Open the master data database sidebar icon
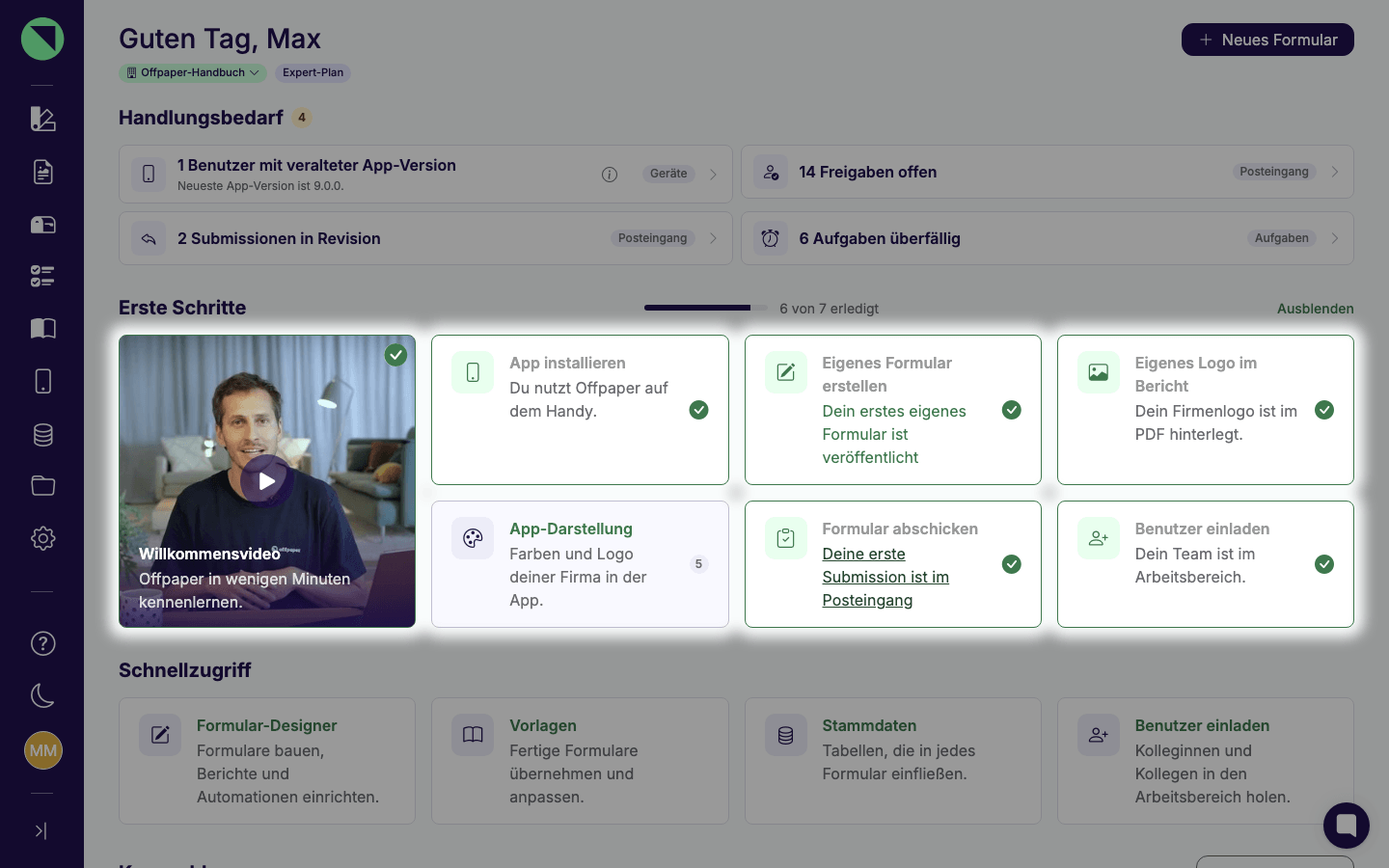This screenshot has height=868, width=1389. [x=42, y=434]
